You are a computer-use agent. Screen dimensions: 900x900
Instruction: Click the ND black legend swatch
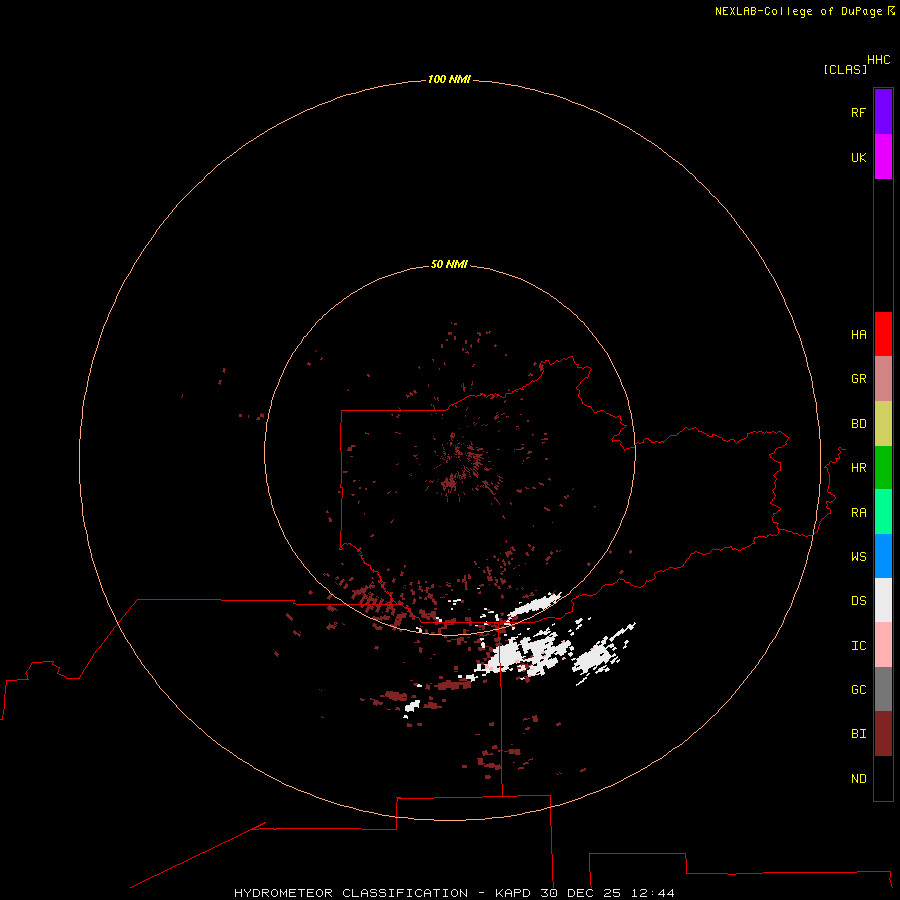click(883, 778)
